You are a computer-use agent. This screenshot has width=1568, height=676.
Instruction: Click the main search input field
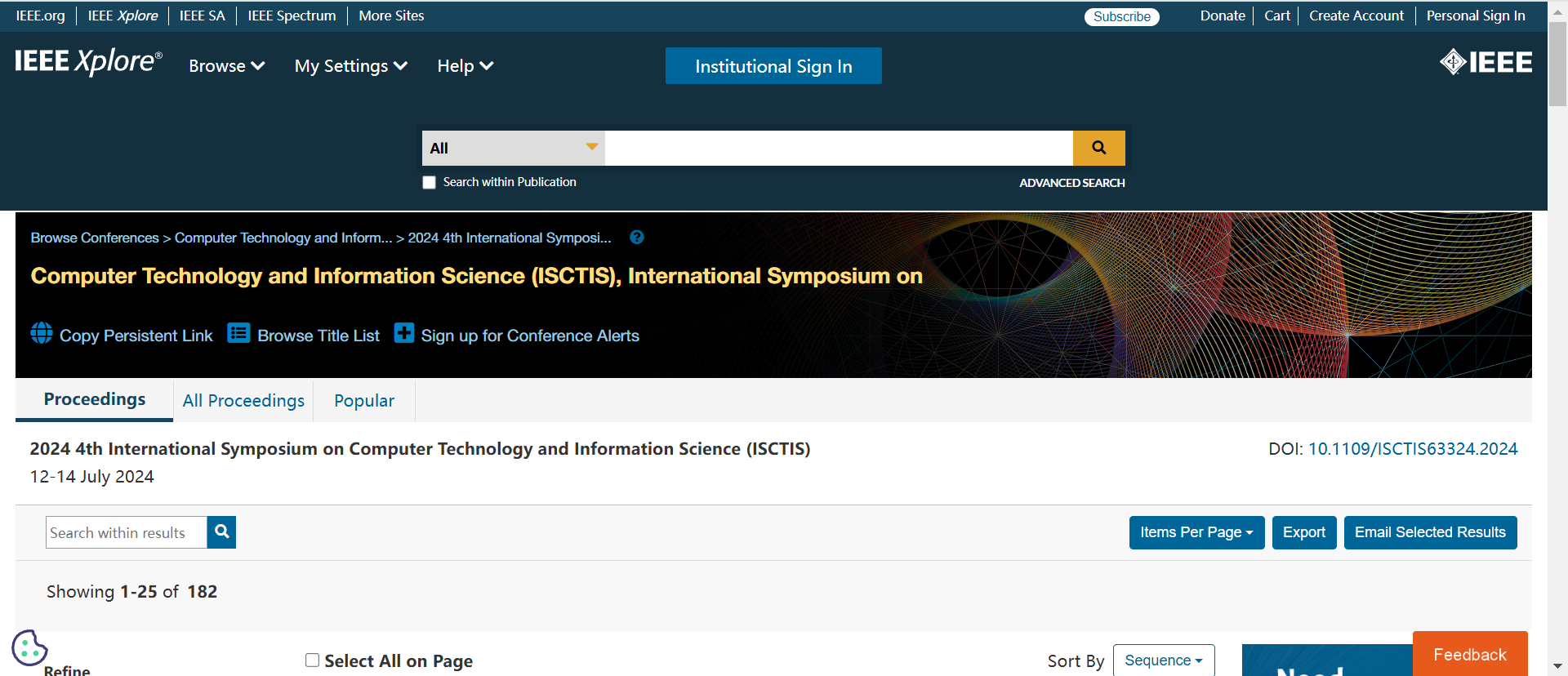839,148
